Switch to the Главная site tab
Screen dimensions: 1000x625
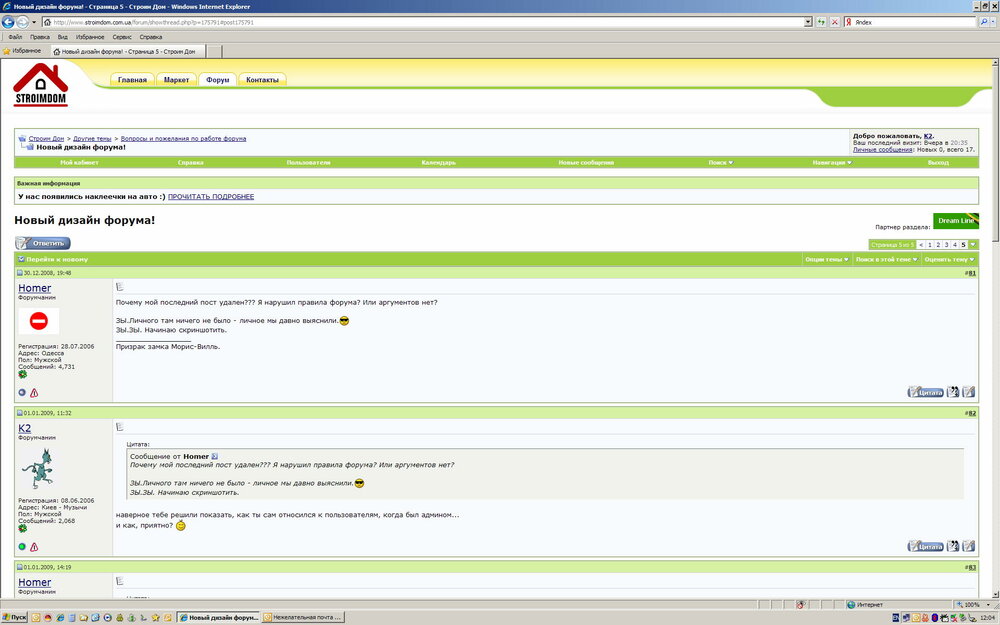pos(132,80)
